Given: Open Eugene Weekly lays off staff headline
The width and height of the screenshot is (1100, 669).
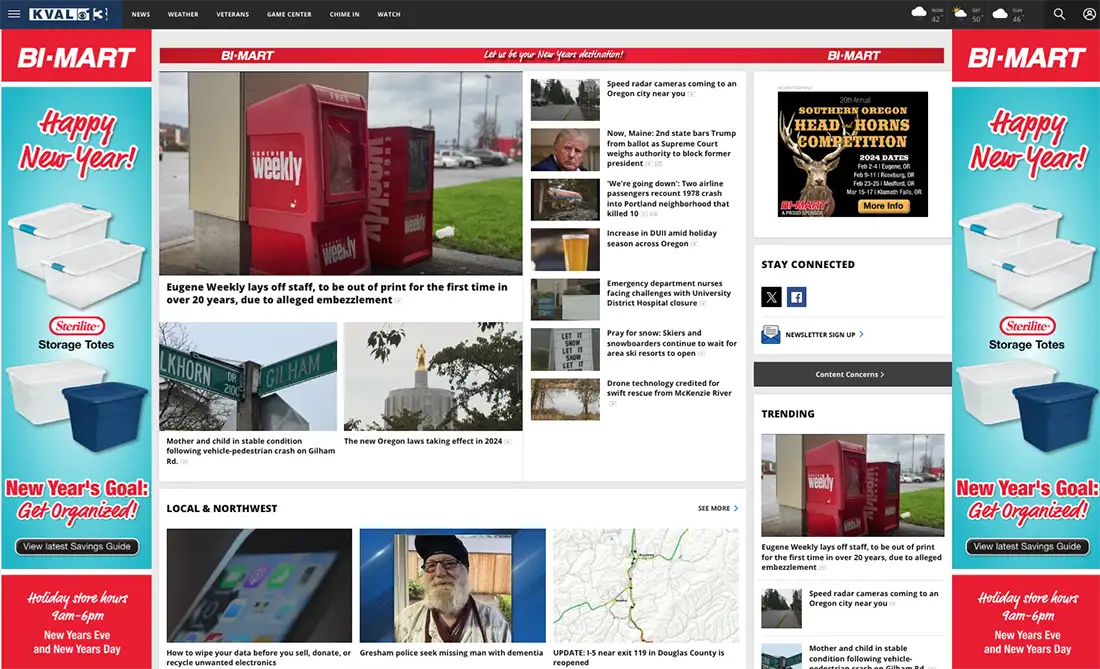Looking at the screenshot, I should click(x=337, y=293).
